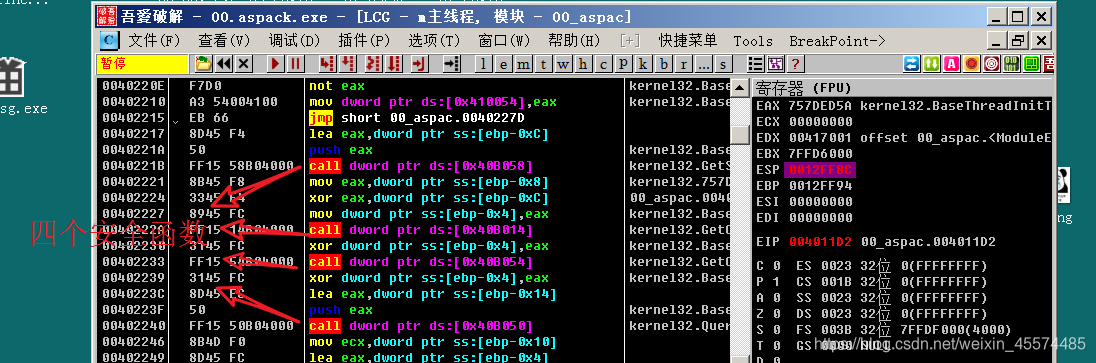Open help with the red question mark icon
The image size is (1096, 363).
coord(795,64)
